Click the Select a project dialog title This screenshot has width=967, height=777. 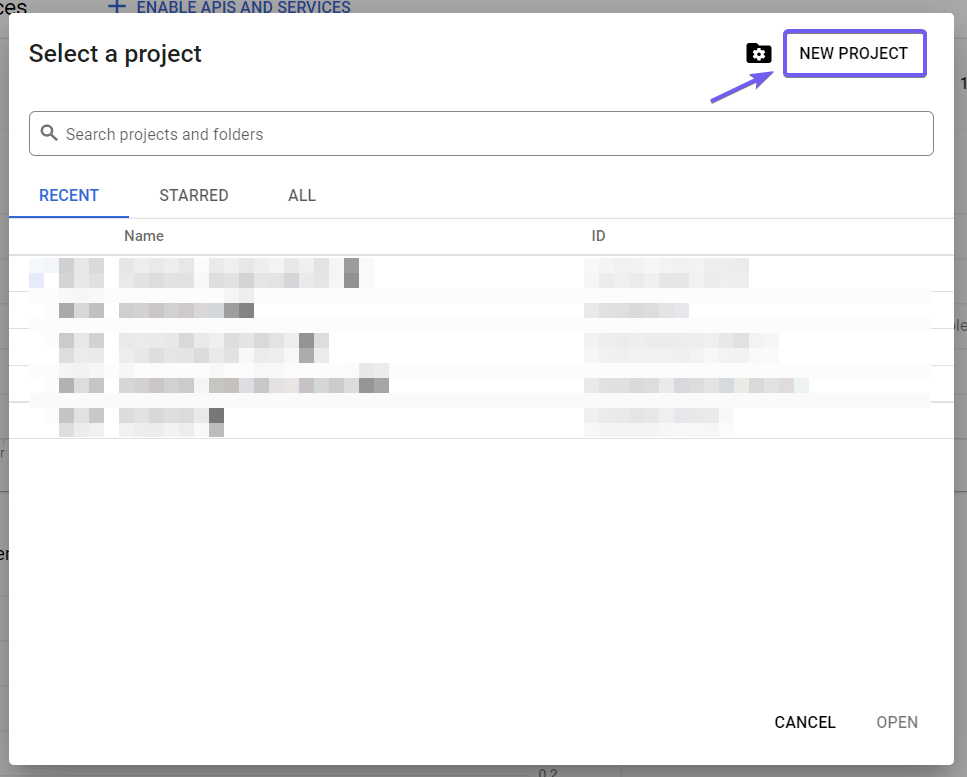115,53
